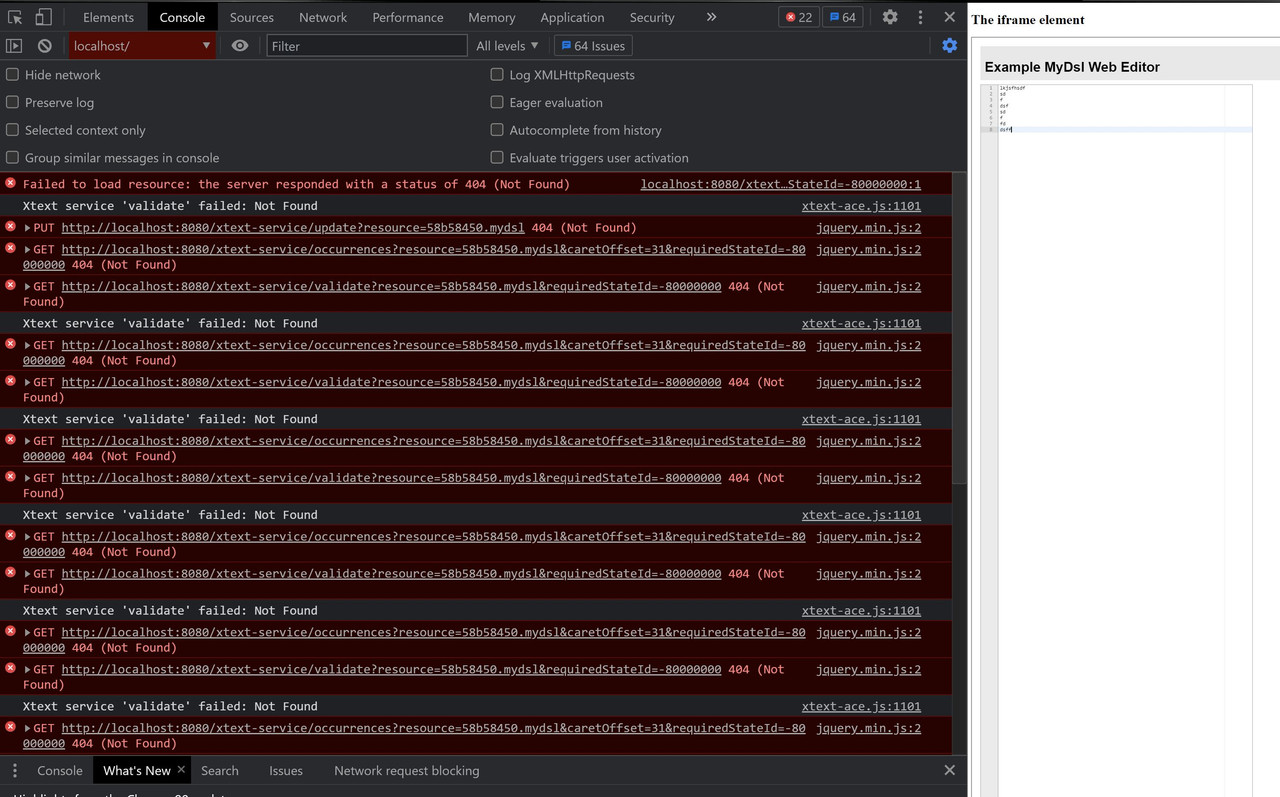Viewport: 1280px width, 797px height.
Task: Open first xtext-ace.js:1101 source link
Action: [x=861, y=206]
